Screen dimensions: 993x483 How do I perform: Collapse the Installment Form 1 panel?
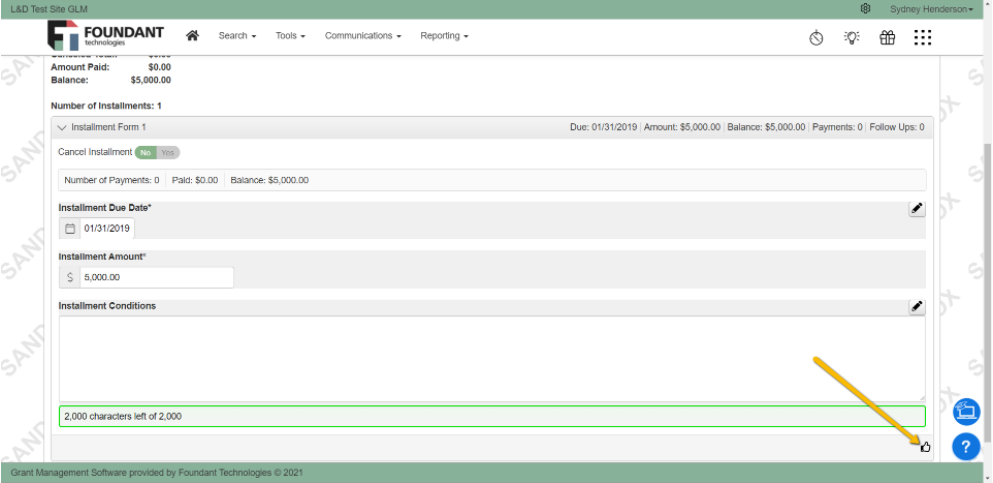click(61, 127)
